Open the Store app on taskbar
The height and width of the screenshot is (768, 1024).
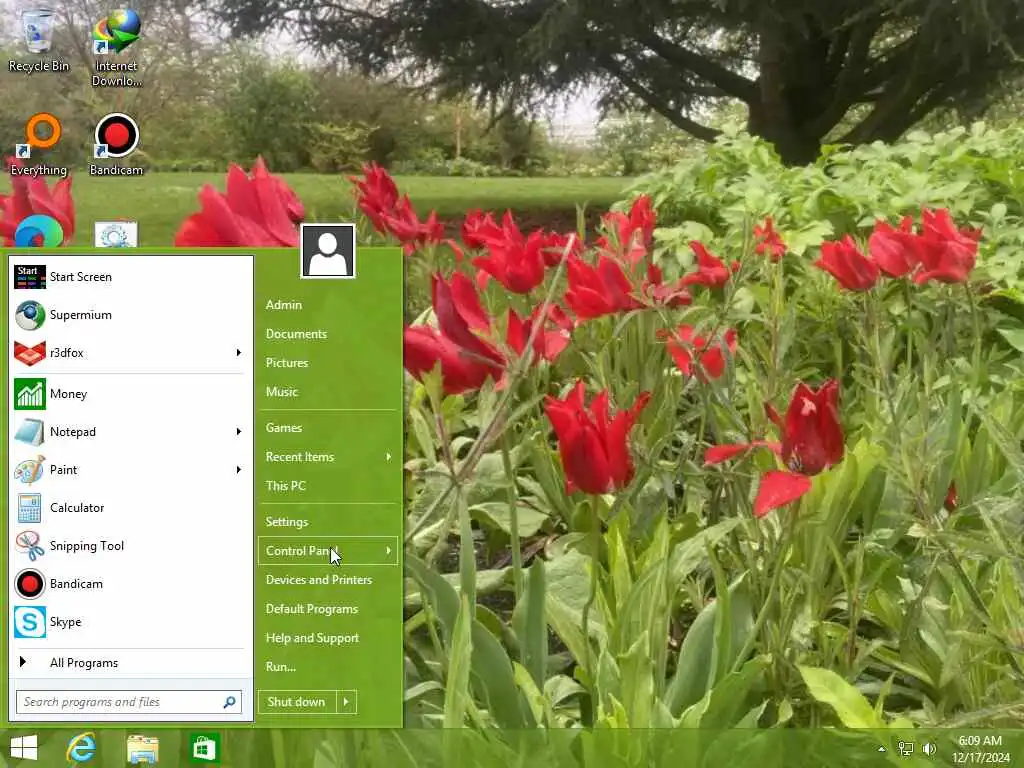[204, 748]
